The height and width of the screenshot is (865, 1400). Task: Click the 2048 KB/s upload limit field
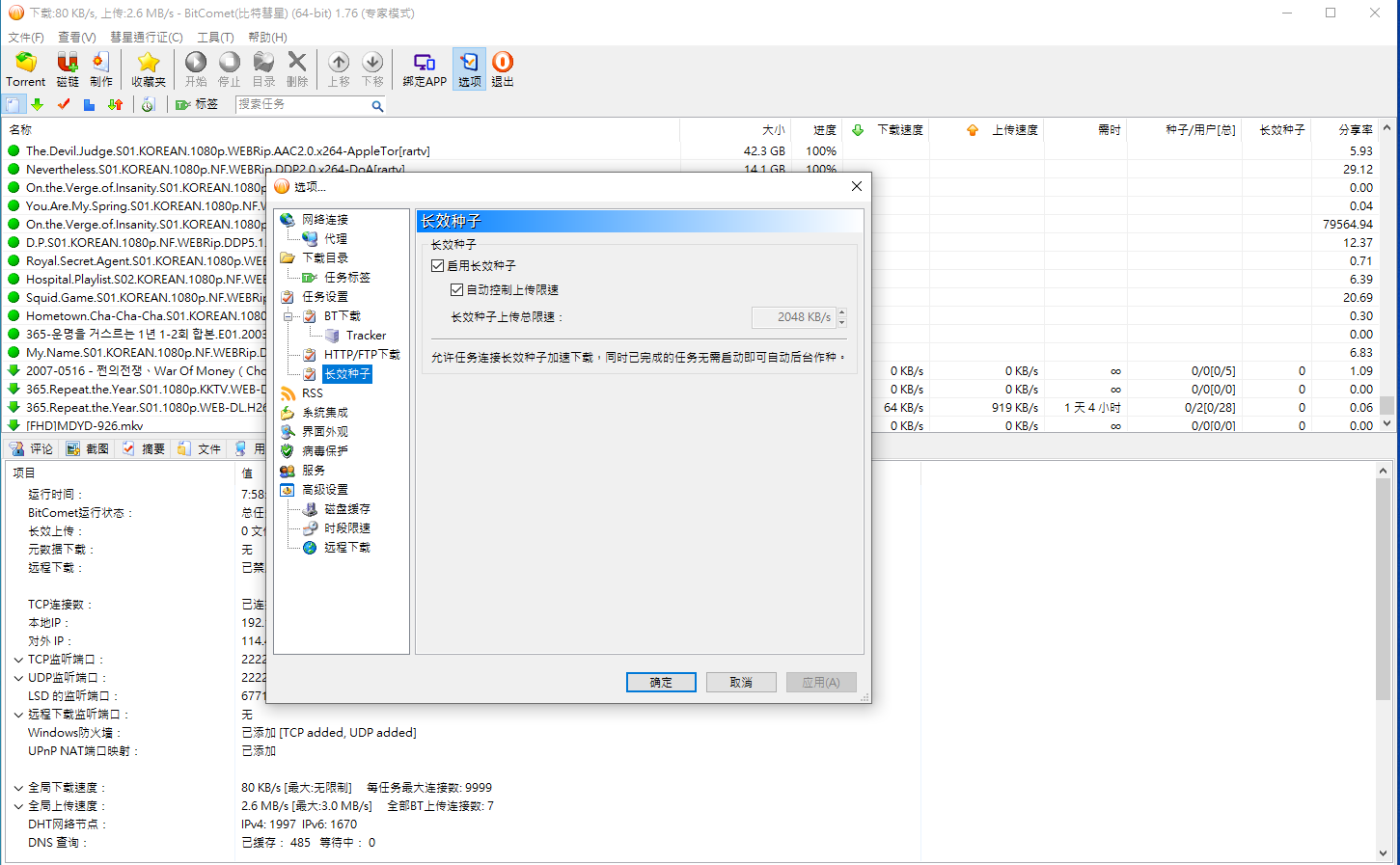(794, 316)
